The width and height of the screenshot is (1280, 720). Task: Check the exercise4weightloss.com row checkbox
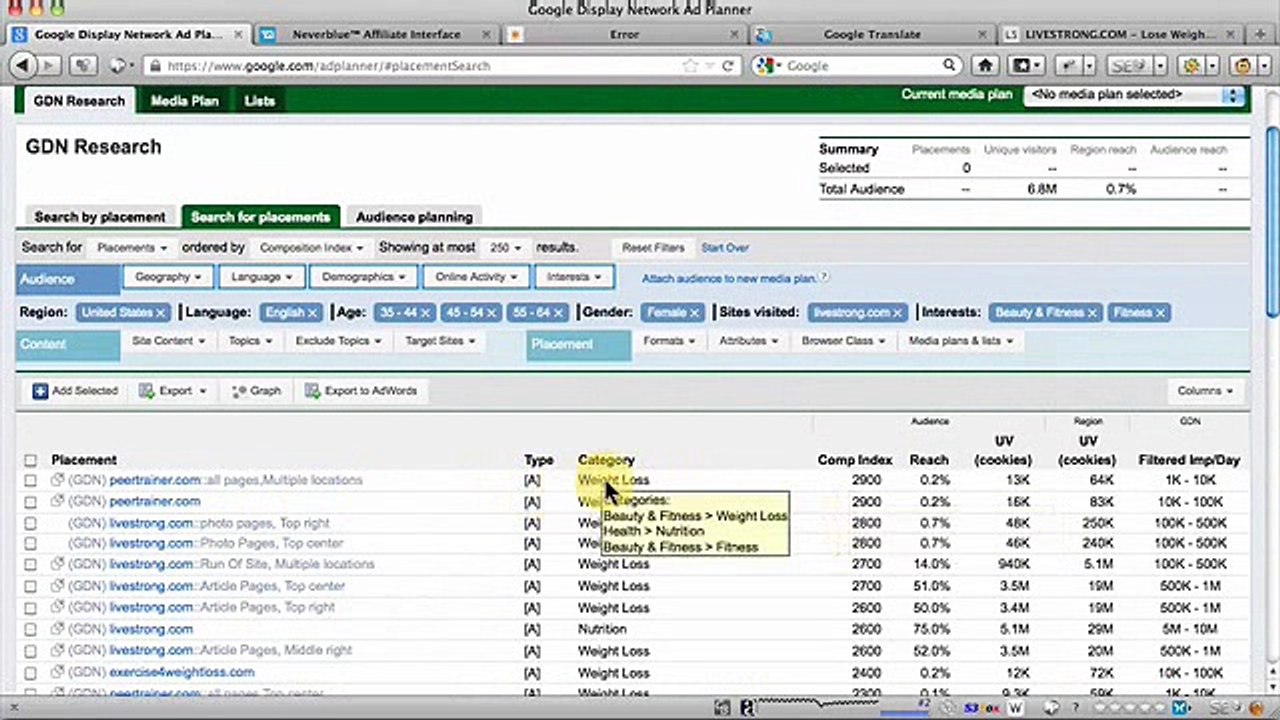pyautogui.click(x=30, y=673)
